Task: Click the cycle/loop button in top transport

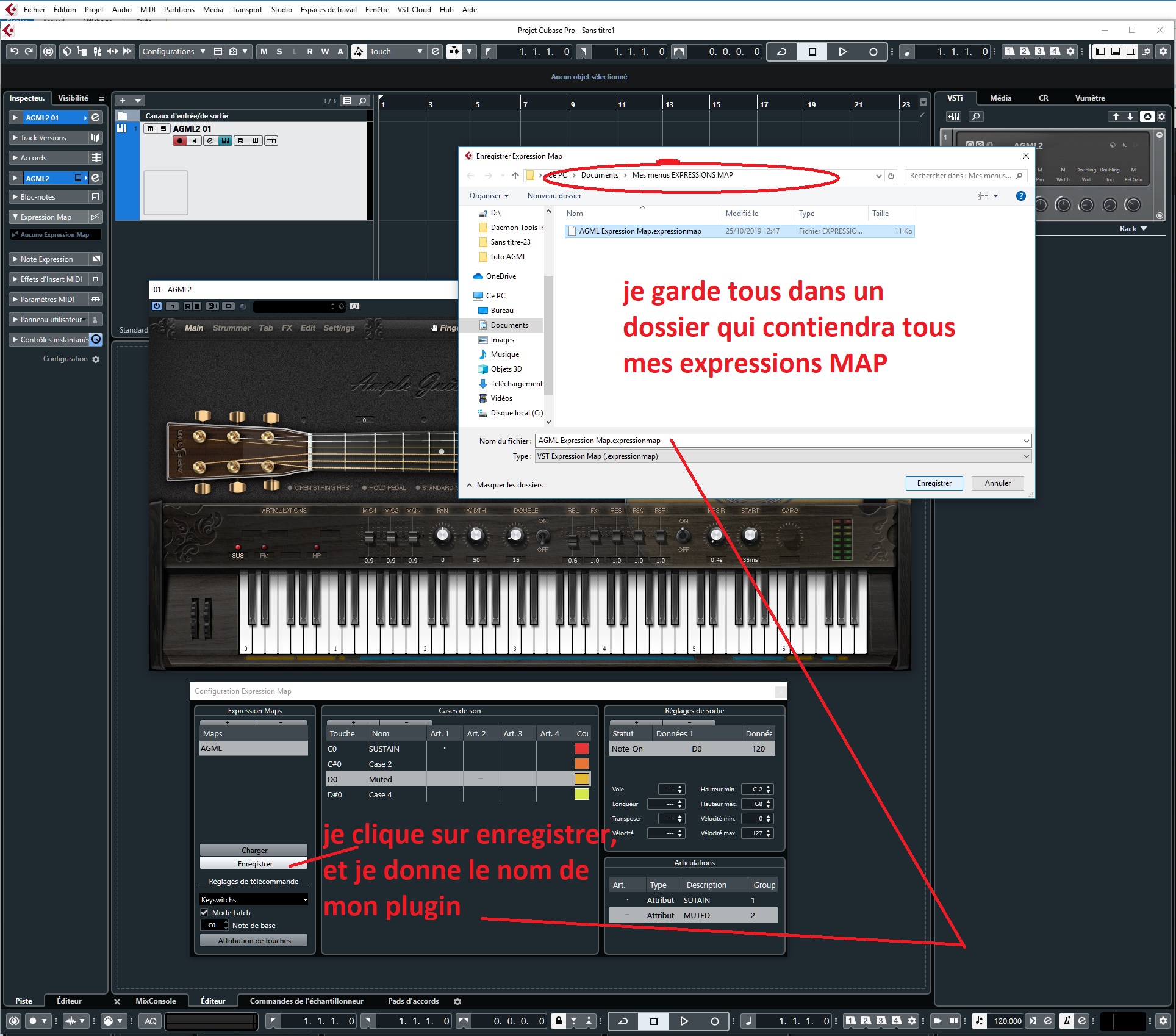Action: 781,52
